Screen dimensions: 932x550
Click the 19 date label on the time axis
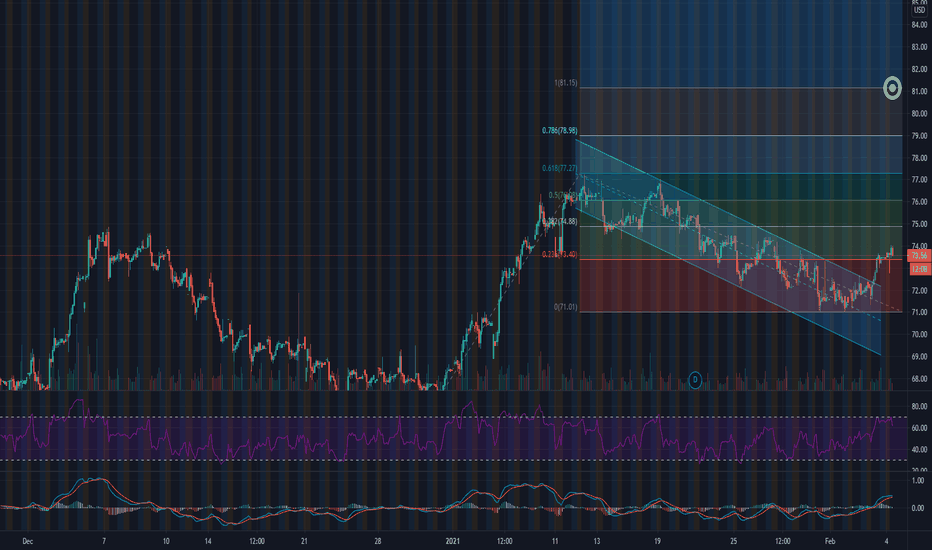click(x=657, y=541)
